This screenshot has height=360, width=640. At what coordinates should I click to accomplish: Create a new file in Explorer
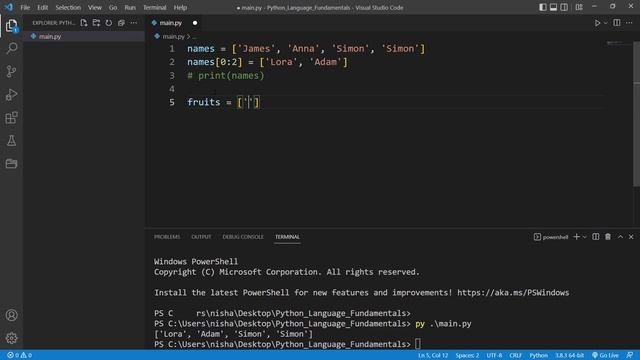(84, 23)
